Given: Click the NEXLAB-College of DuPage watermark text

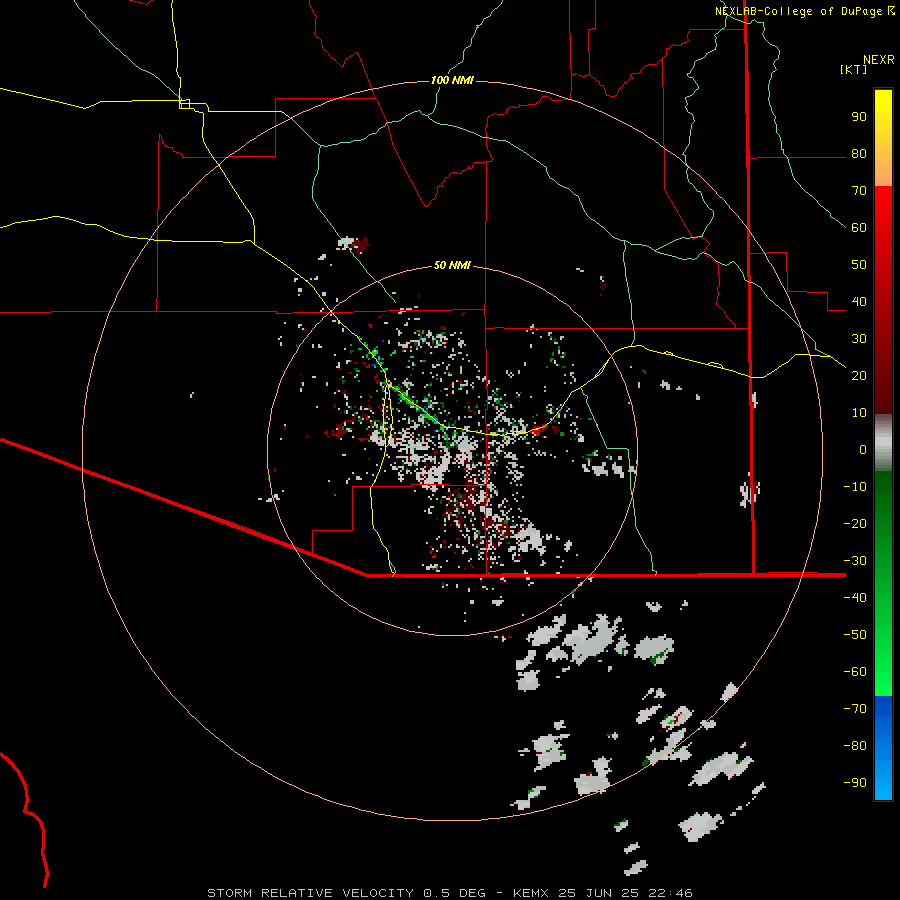Looking at the screenshot, I should pos(804,11).
